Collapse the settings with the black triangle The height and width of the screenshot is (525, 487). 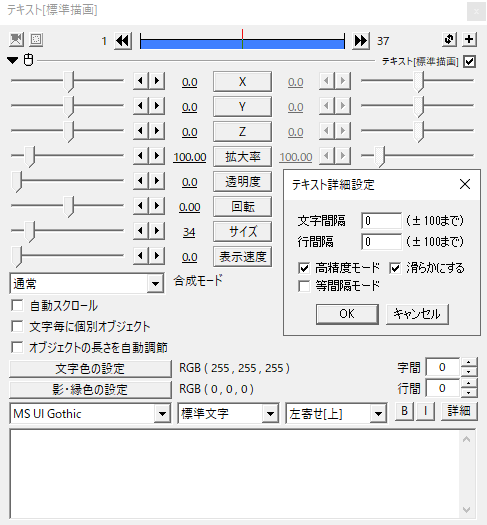click(13, 61)
